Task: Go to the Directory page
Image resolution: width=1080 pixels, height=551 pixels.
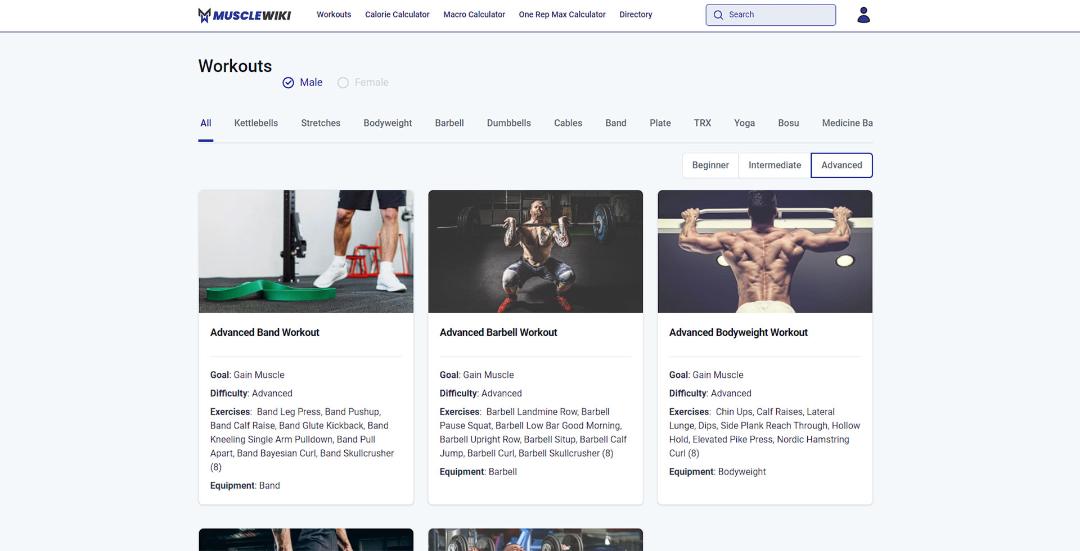Action: coord(635,14)
